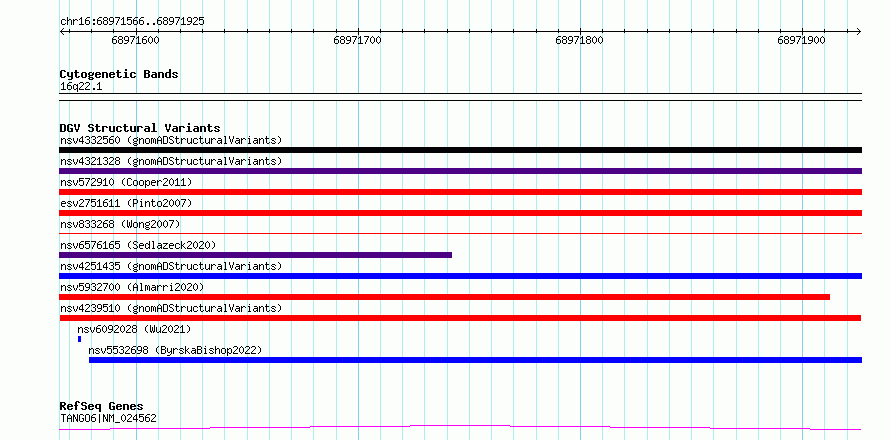Click the ruler's right arrowhead
Screen dimensions: 890x440
(x=859, y=31)
